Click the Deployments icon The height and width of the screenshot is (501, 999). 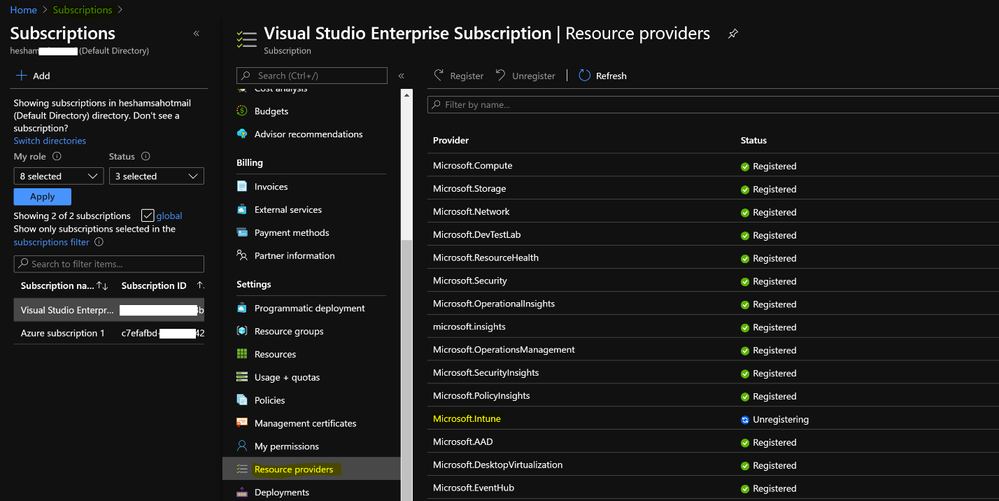(242, 492)
